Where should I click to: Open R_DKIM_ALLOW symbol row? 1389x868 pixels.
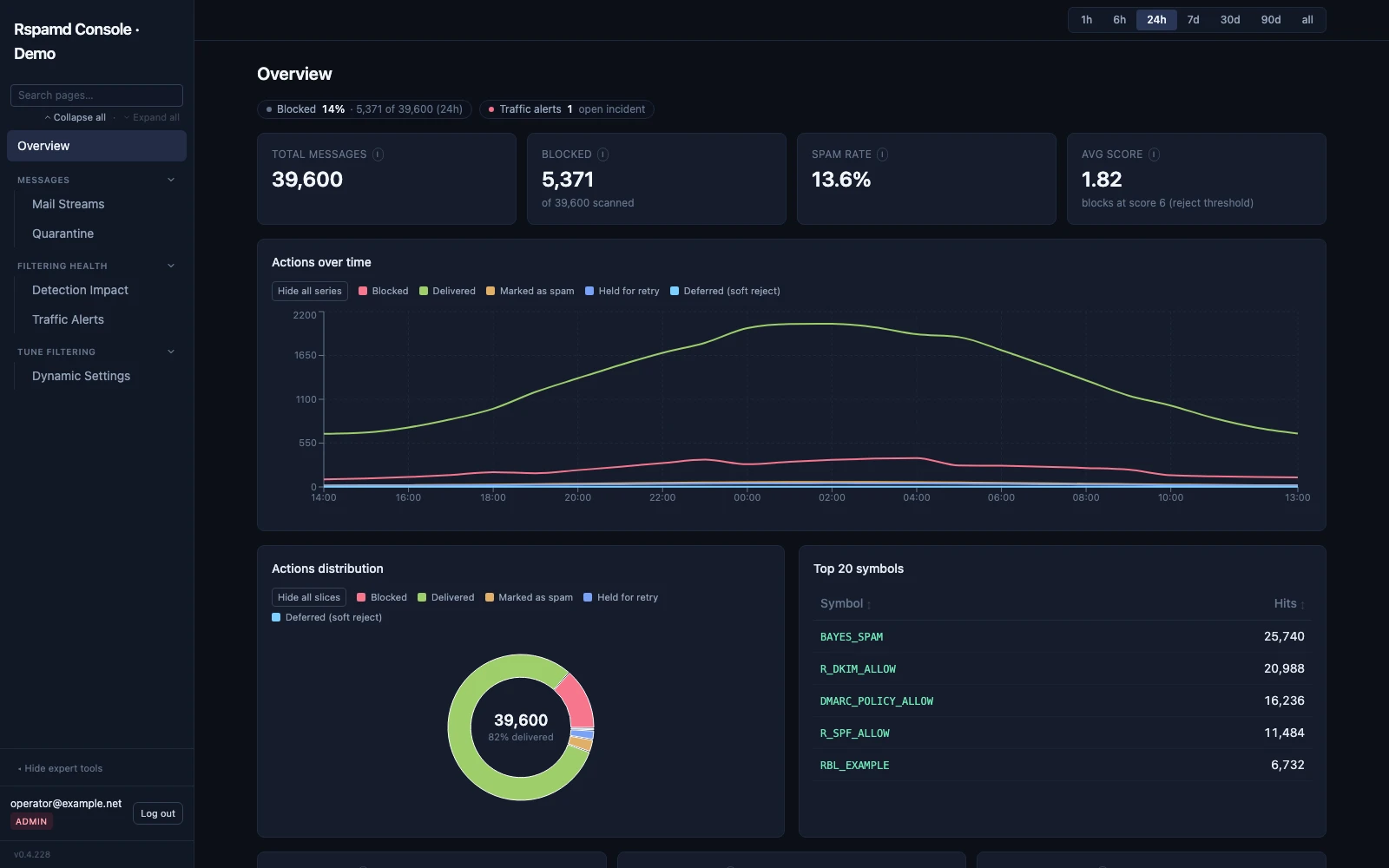[1063, 668]
